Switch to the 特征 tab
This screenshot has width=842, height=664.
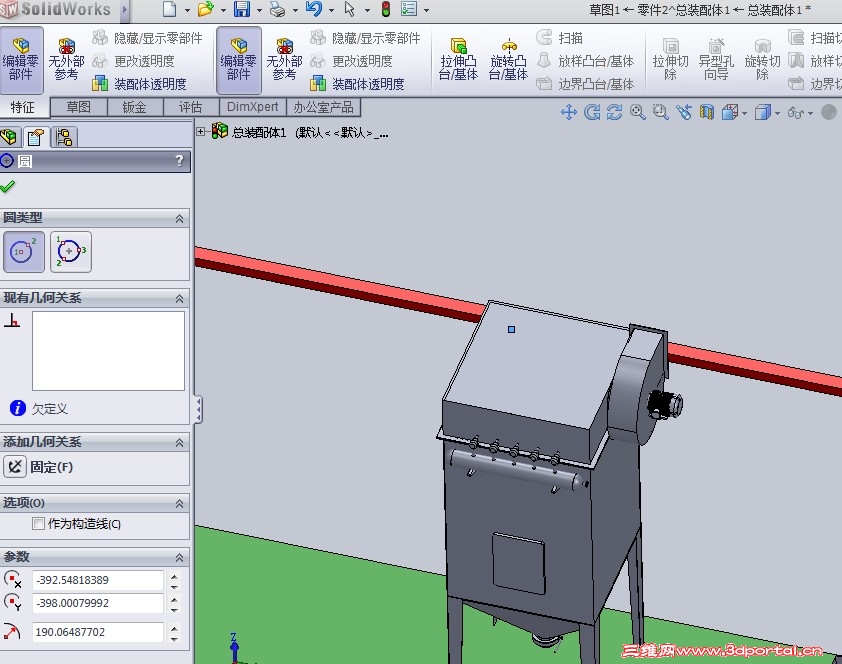(x=23, y=107)
